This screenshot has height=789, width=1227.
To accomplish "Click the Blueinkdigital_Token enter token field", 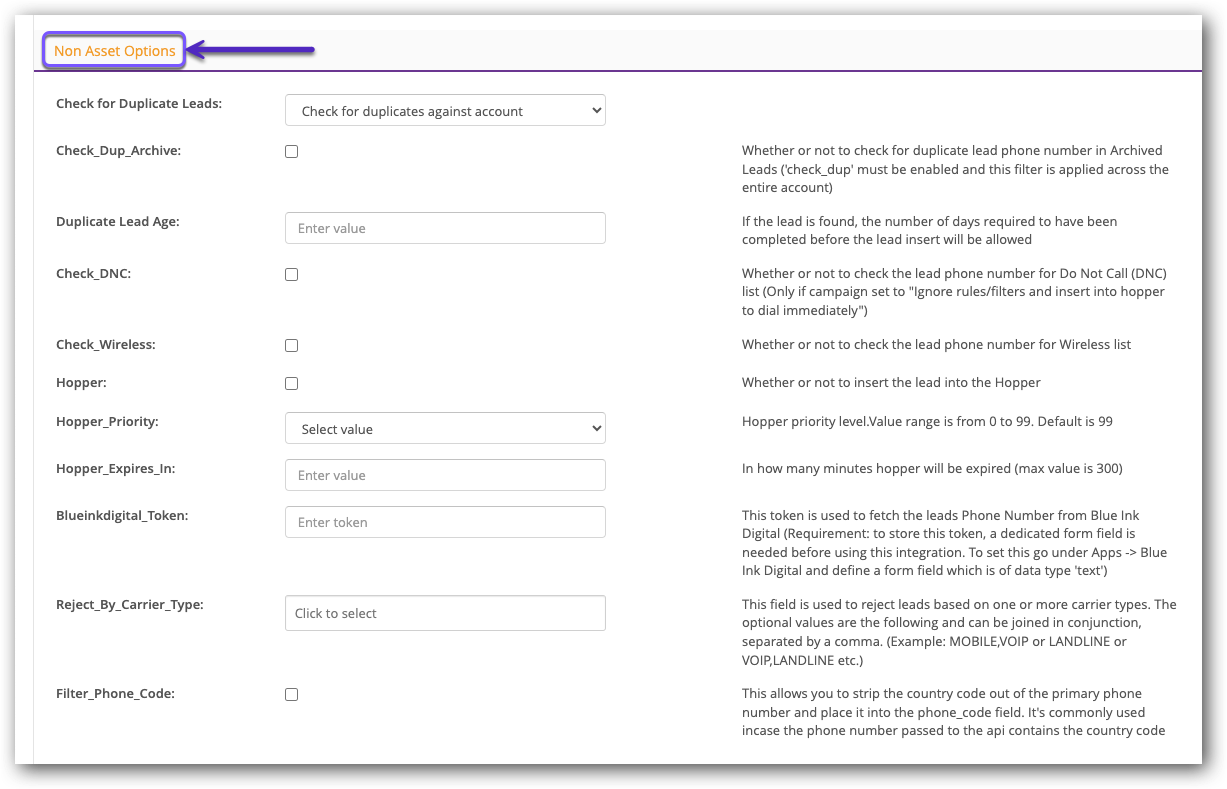I will [445, 521].
